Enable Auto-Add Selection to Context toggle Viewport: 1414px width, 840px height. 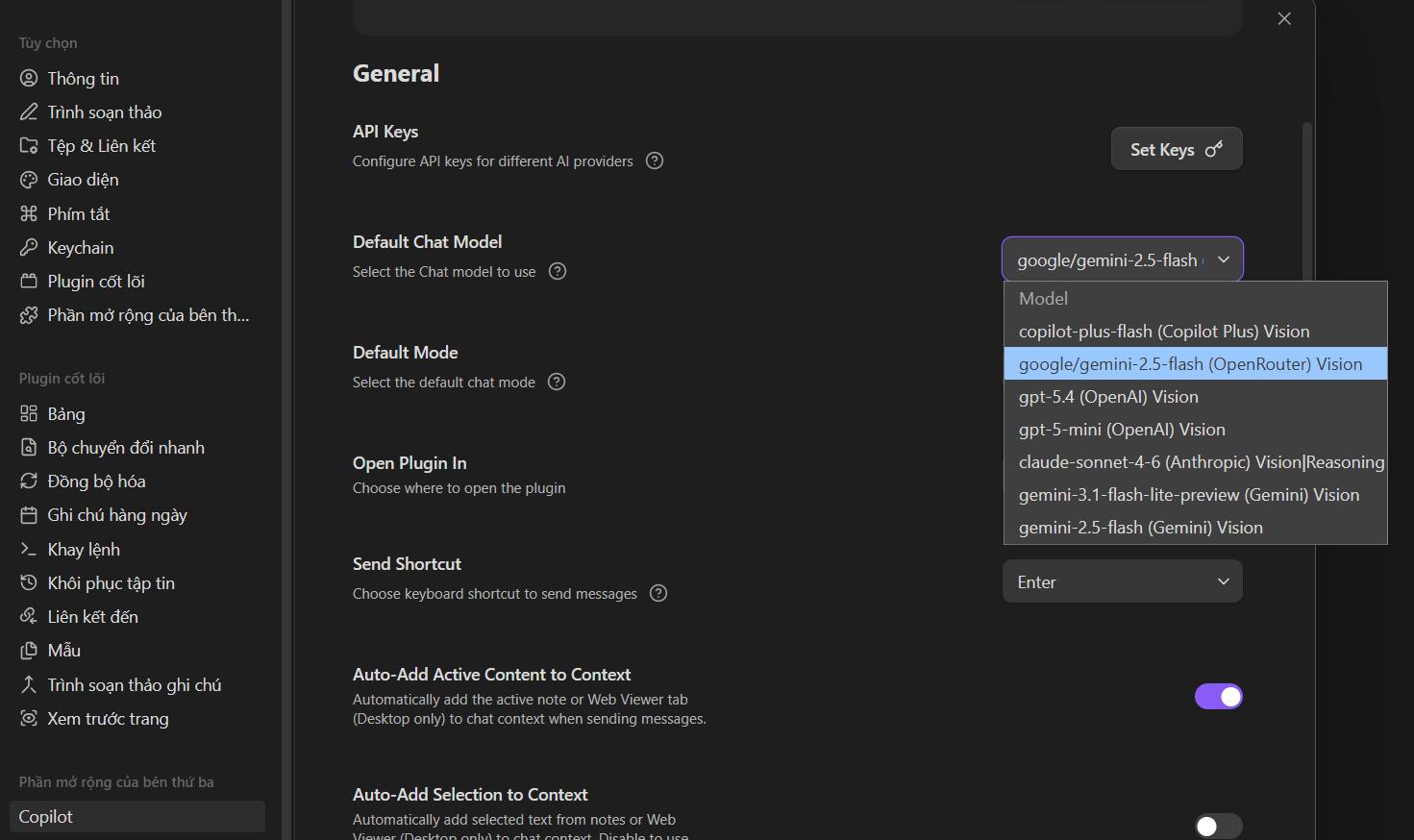[x=1219, y=827]
